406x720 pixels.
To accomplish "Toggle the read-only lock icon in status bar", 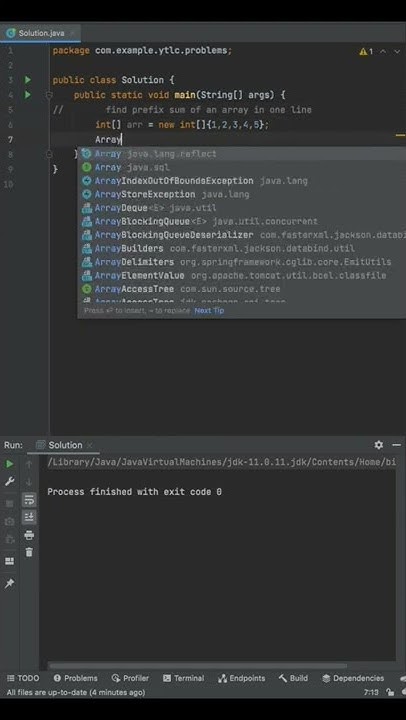I will tap(390, 692).
